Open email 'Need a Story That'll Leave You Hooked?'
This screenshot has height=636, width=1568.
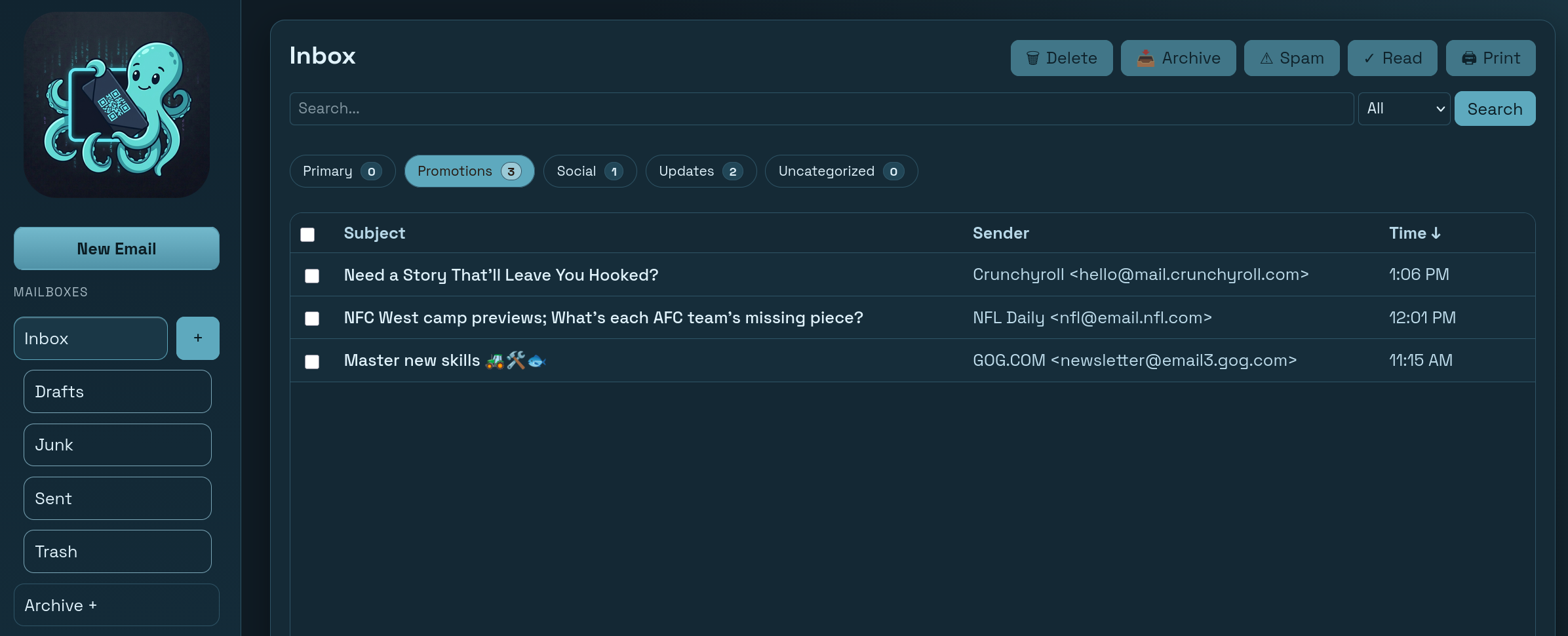[501, 275]
